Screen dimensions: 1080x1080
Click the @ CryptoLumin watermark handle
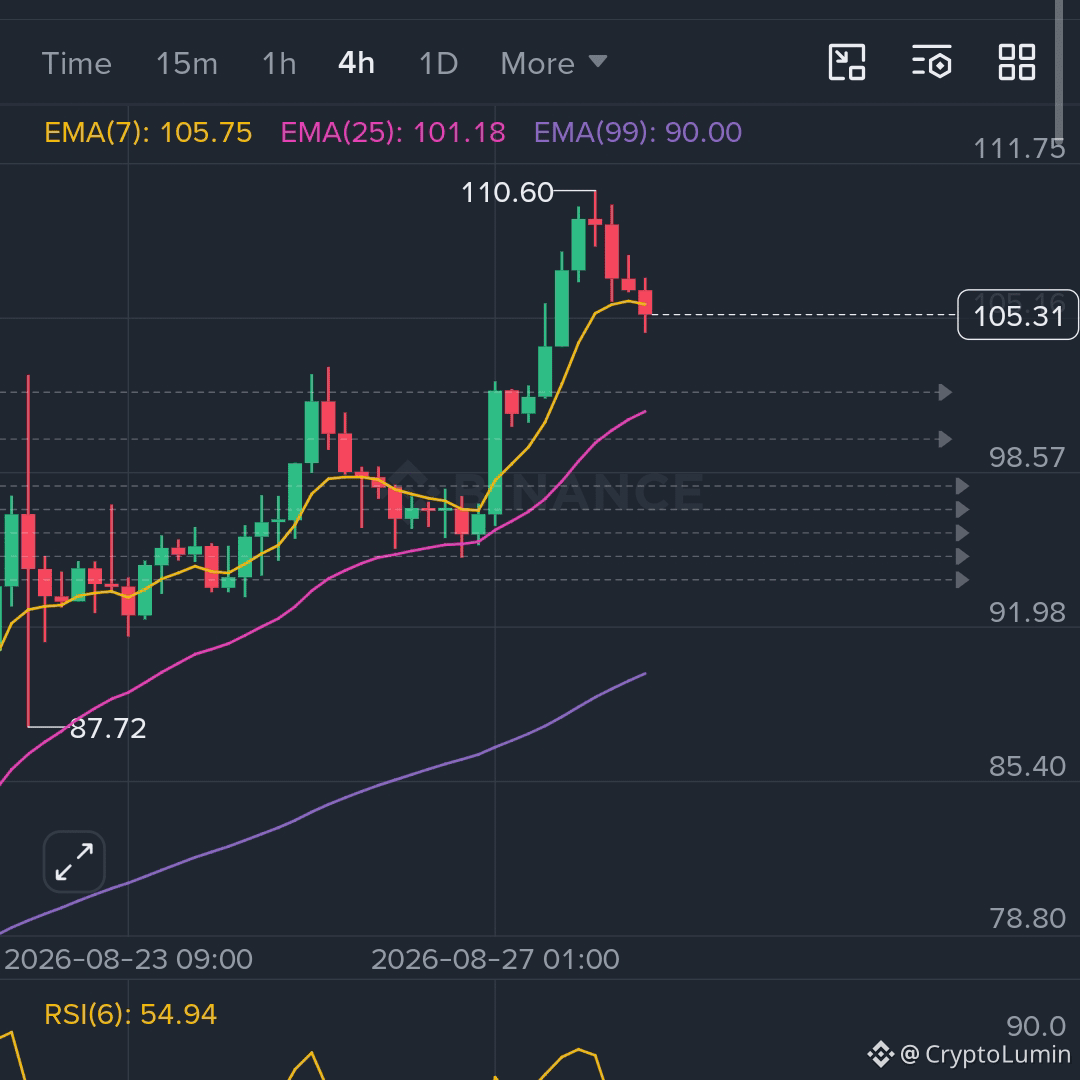click(x=985, y=1054)
